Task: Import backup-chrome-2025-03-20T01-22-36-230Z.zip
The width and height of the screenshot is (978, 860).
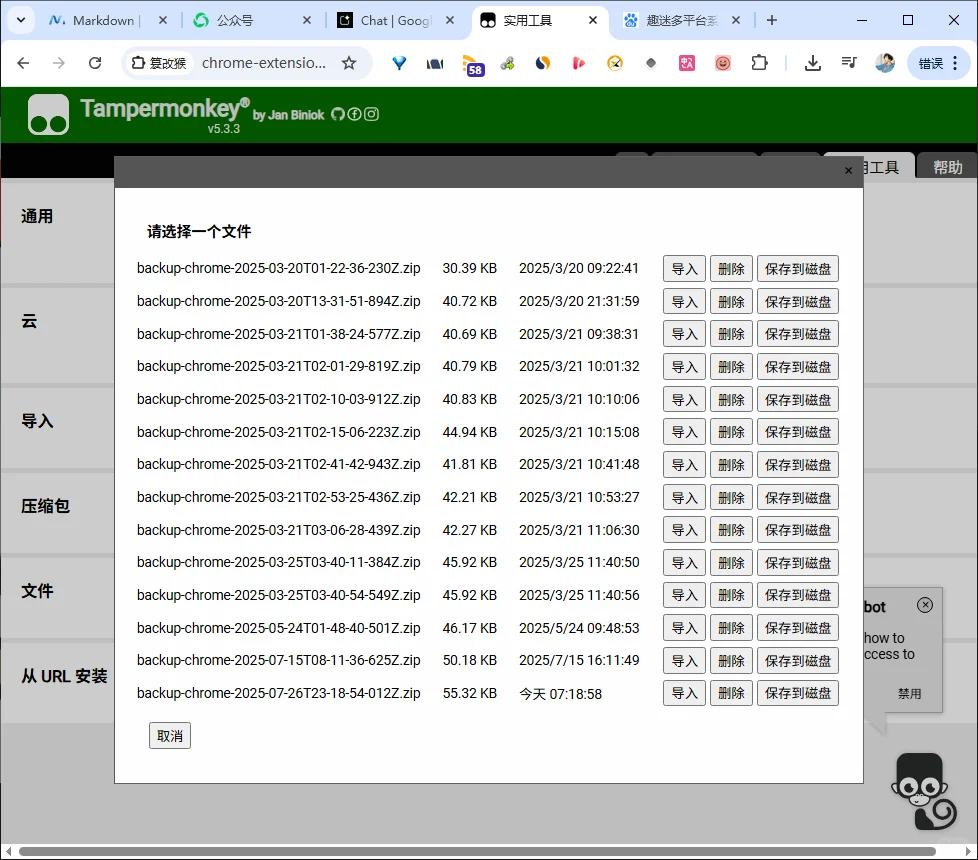Action: [684, 269]
